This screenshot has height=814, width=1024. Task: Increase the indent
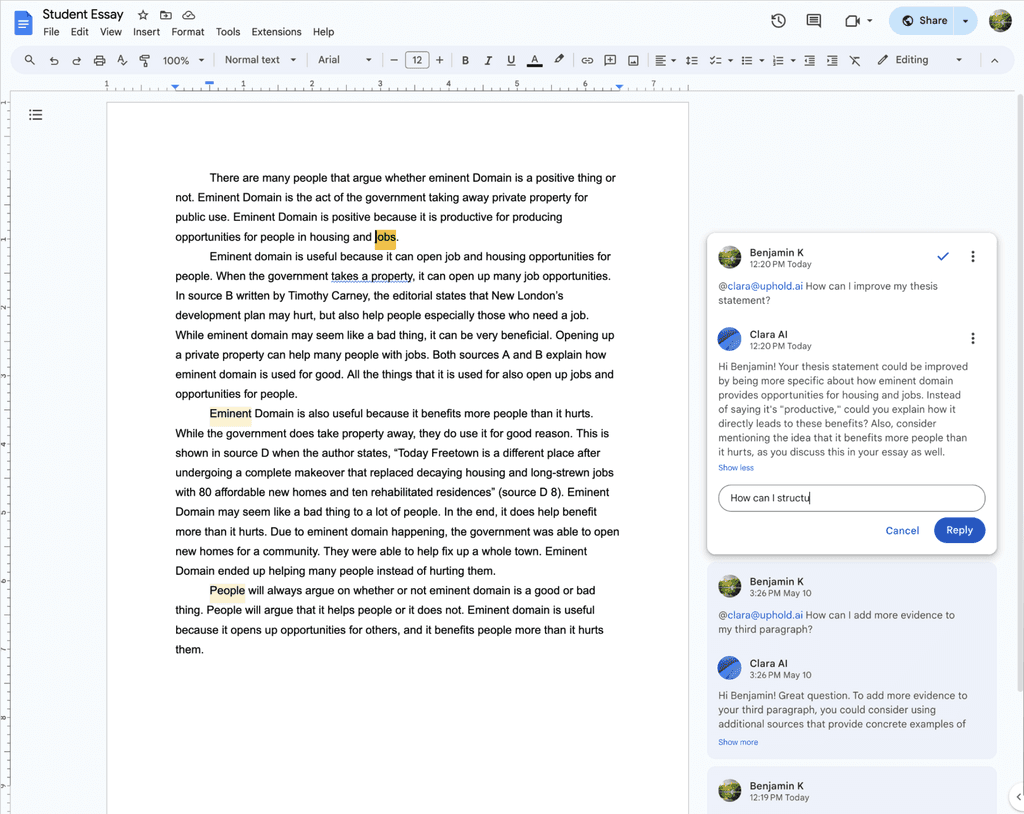point(832,60)
